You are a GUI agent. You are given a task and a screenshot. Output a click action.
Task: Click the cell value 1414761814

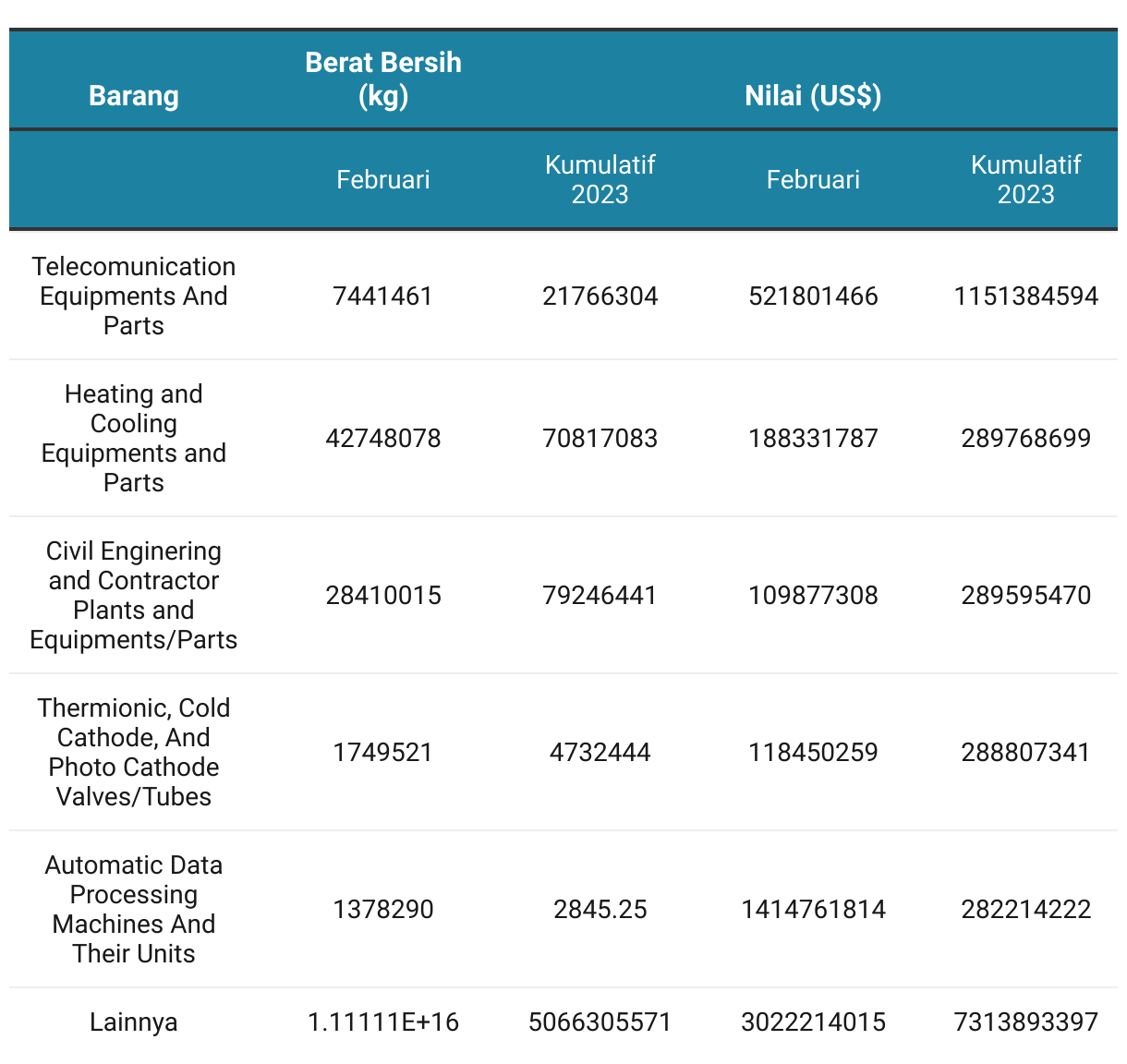813,909
